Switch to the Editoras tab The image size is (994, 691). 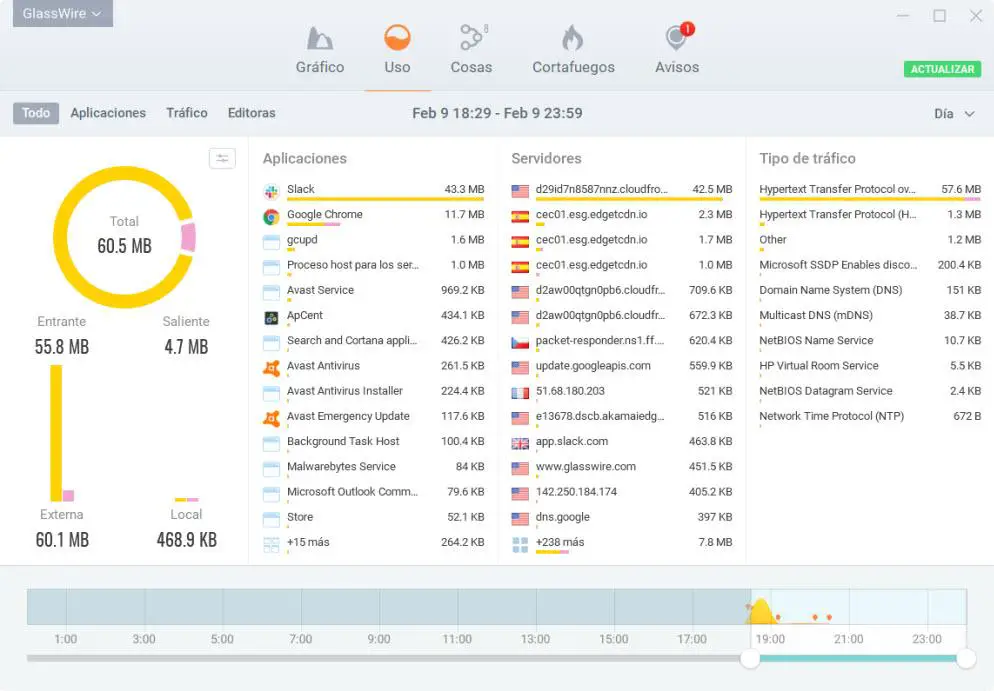252,113
